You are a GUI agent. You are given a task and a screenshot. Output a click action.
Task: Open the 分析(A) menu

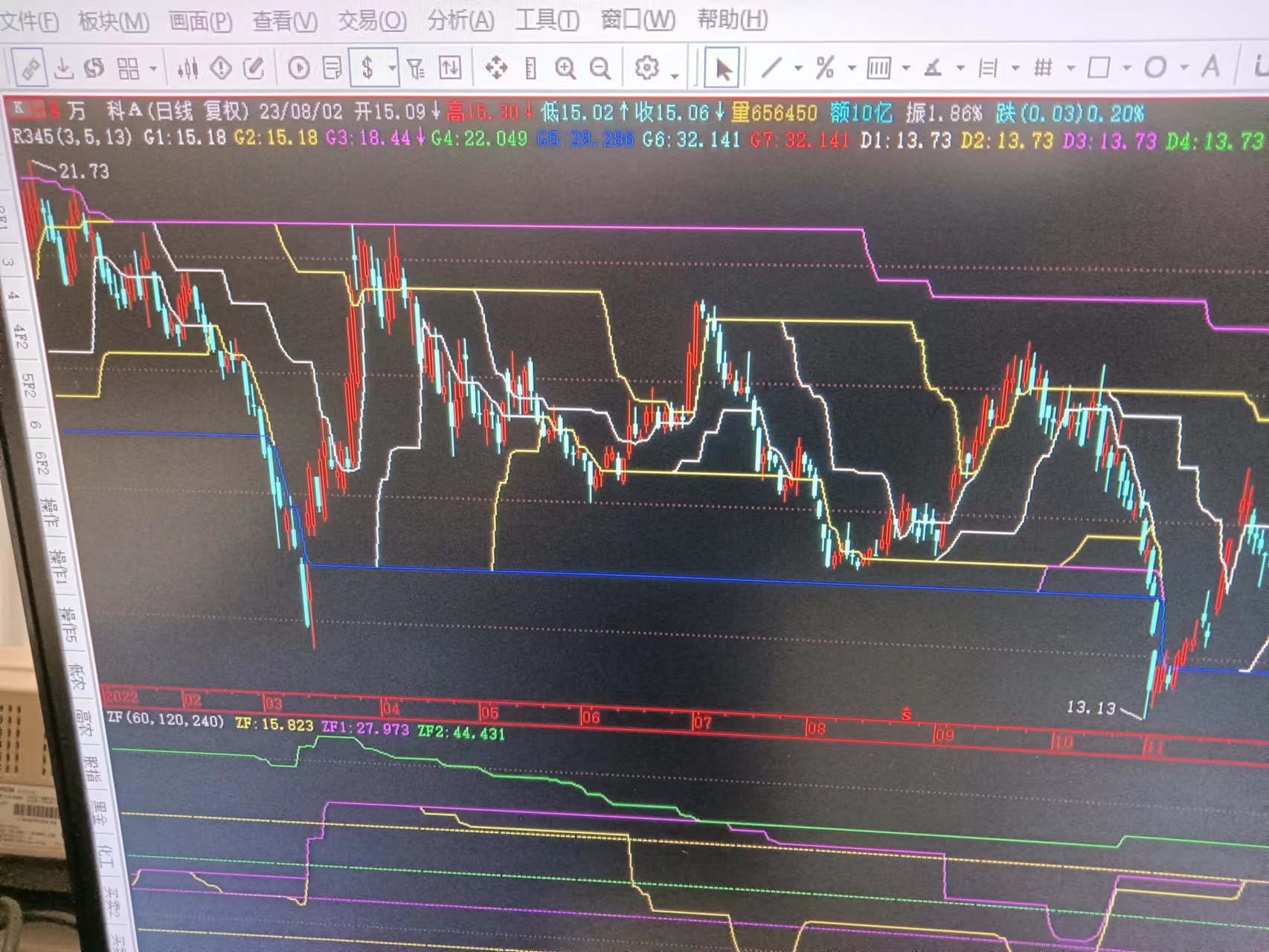460,20
